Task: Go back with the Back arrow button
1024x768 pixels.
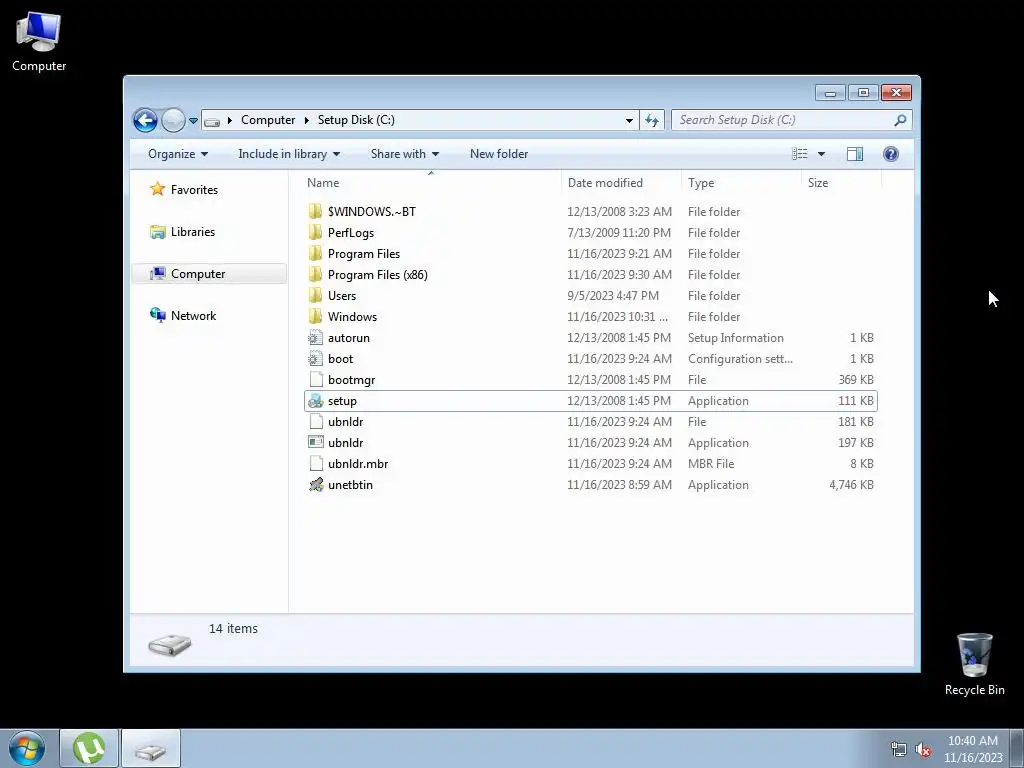Action: click(145, 120)
